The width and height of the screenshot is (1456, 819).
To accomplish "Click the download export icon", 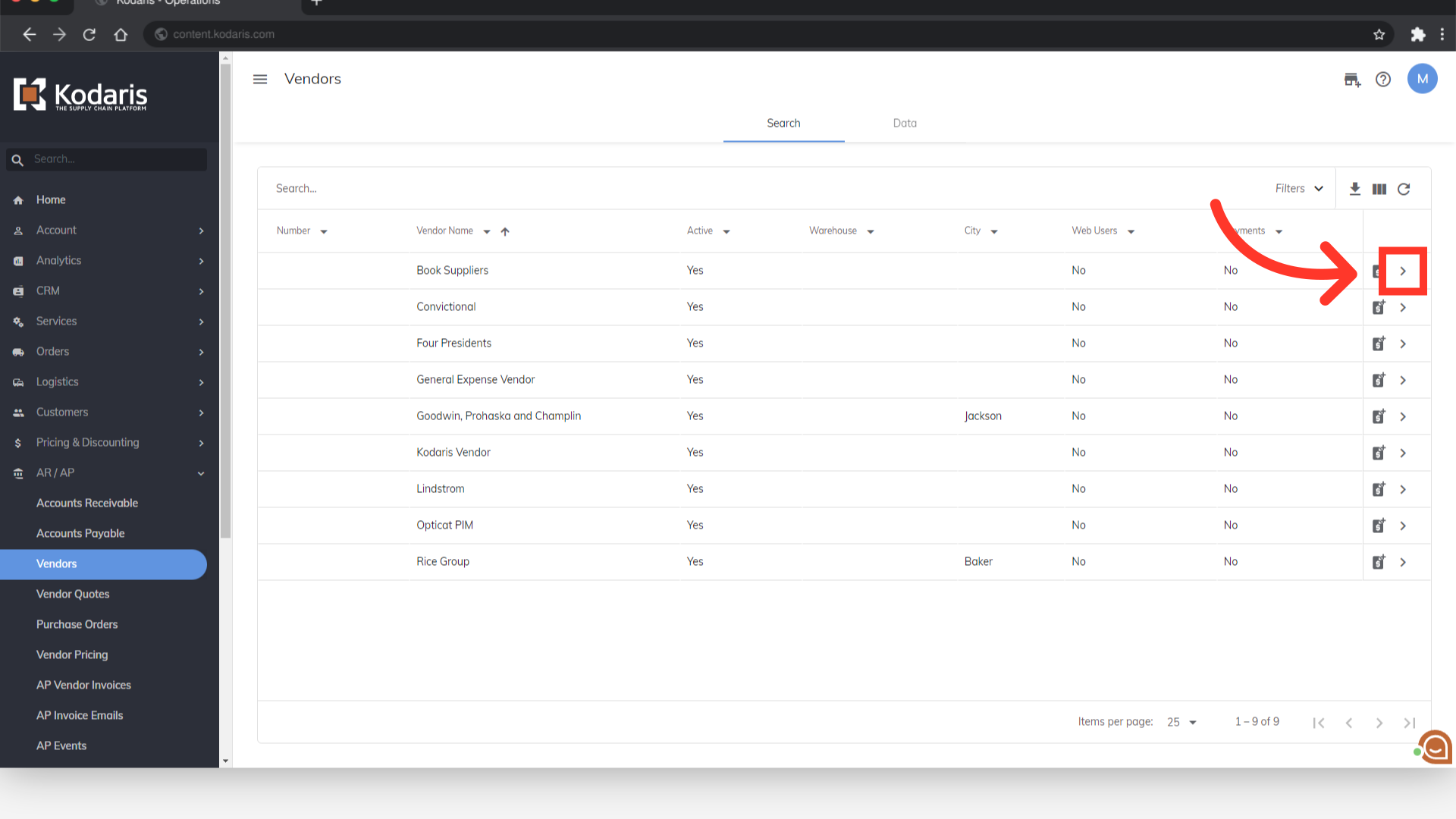I will tap(1355, 189).
